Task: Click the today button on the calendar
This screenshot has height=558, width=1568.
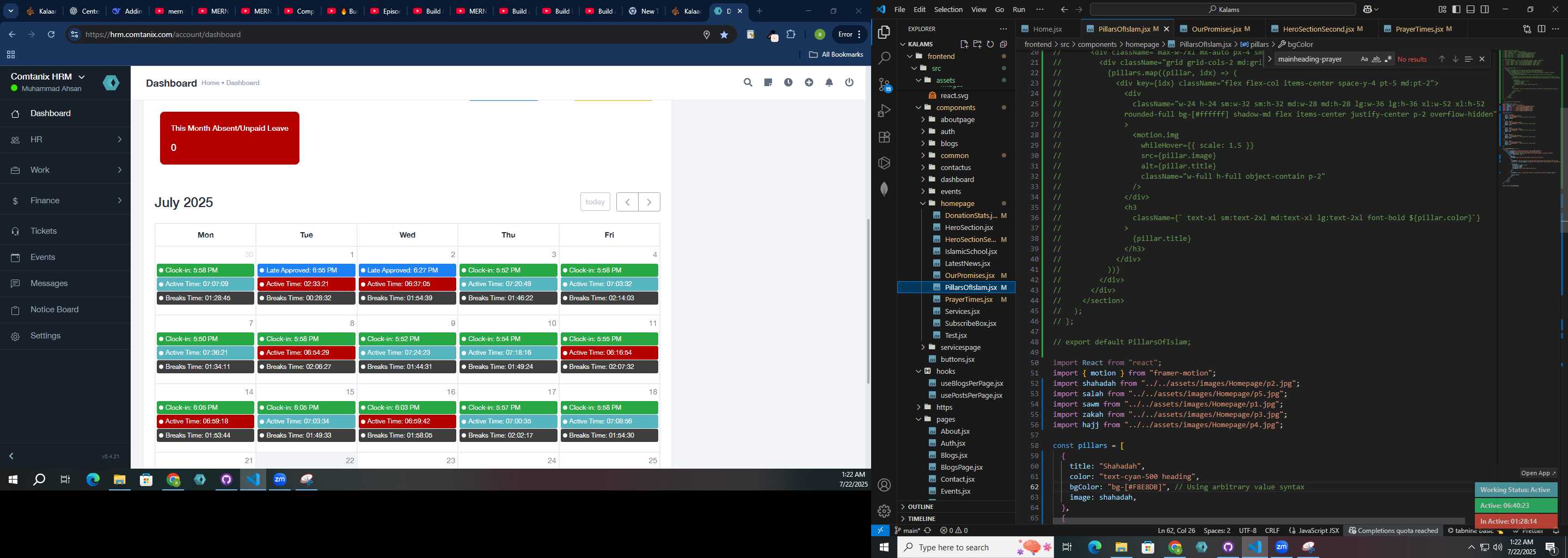Action: pyautogui.click(x=595, y=202)
